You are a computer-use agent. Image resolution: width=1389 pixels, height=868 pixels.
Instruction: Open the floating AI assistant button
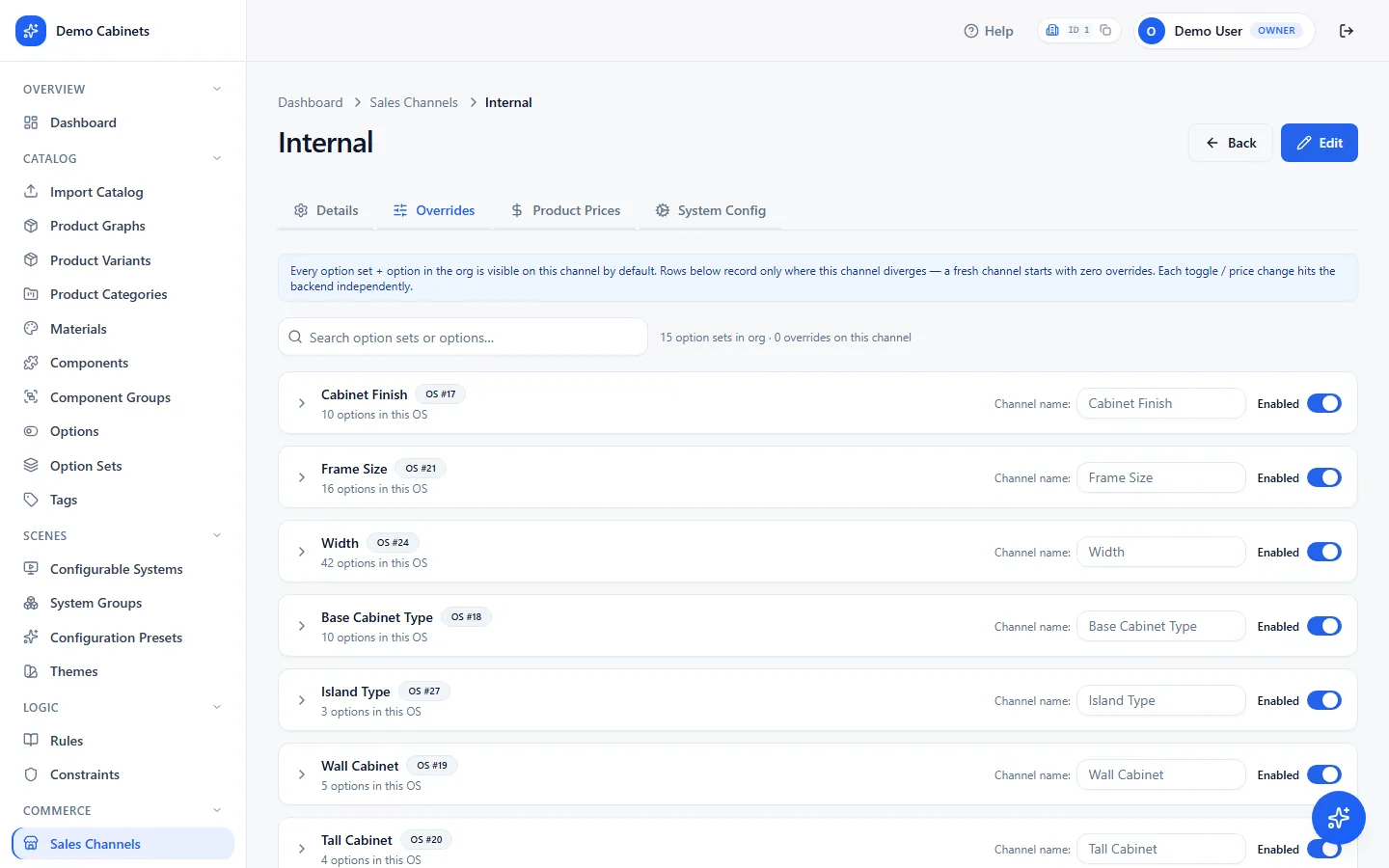click(1338, 818)
